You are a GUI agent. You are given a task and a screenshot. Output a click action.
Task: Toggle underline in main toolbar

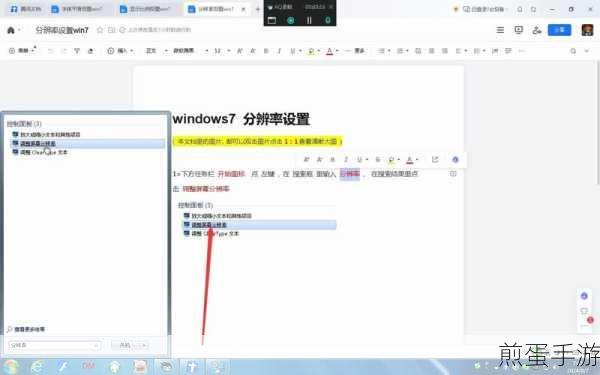pos(293,51)
